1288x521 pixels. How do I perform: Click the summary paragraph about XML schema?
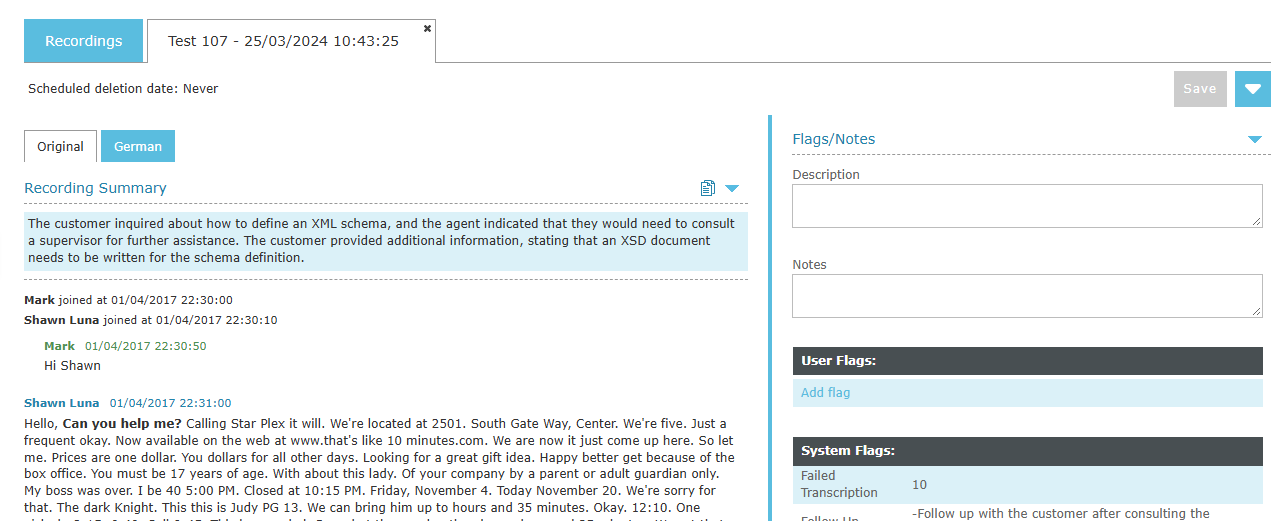[x=386, y=241]
